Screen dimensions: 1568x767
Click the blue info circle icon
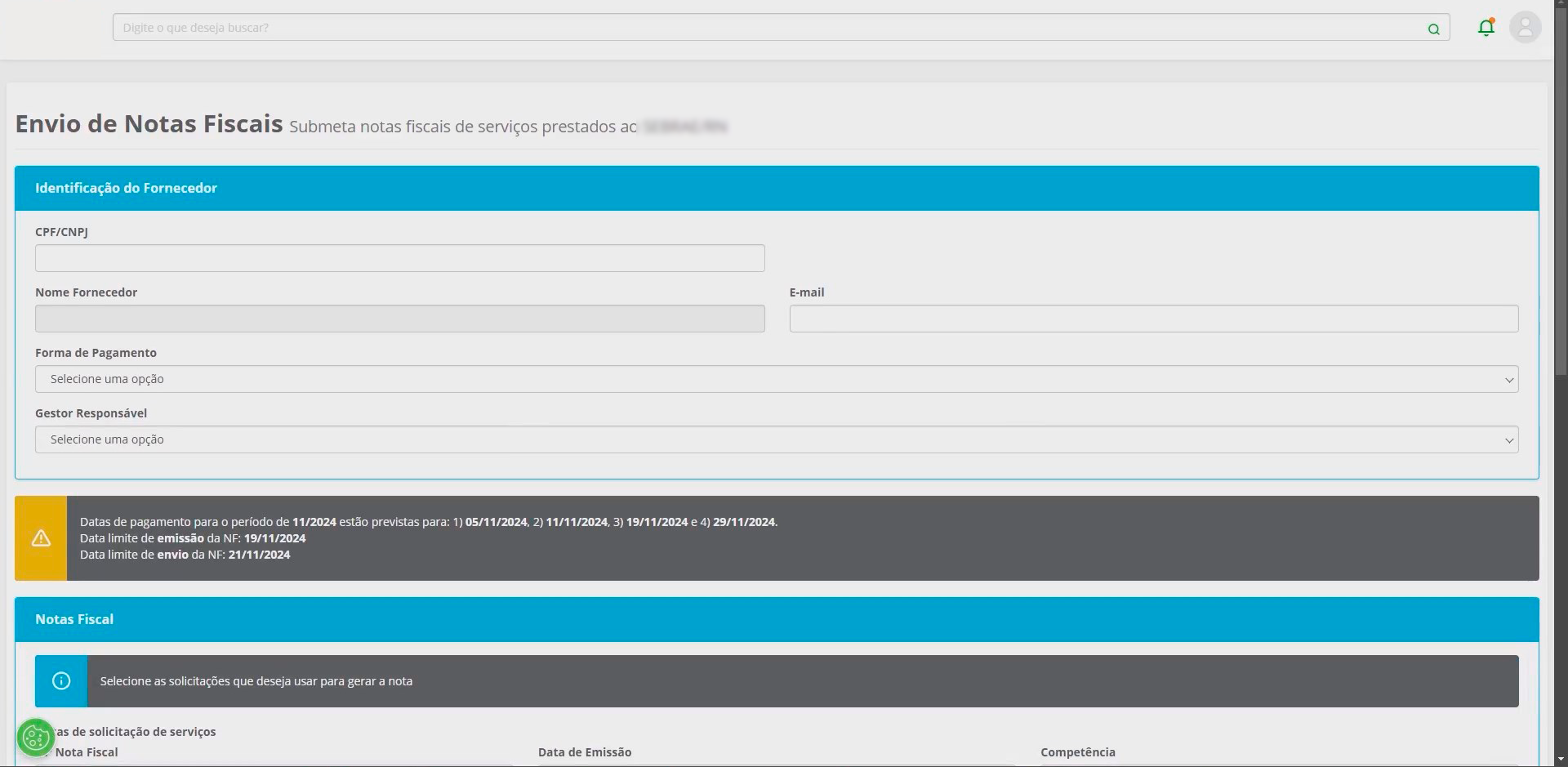[61, 681]
